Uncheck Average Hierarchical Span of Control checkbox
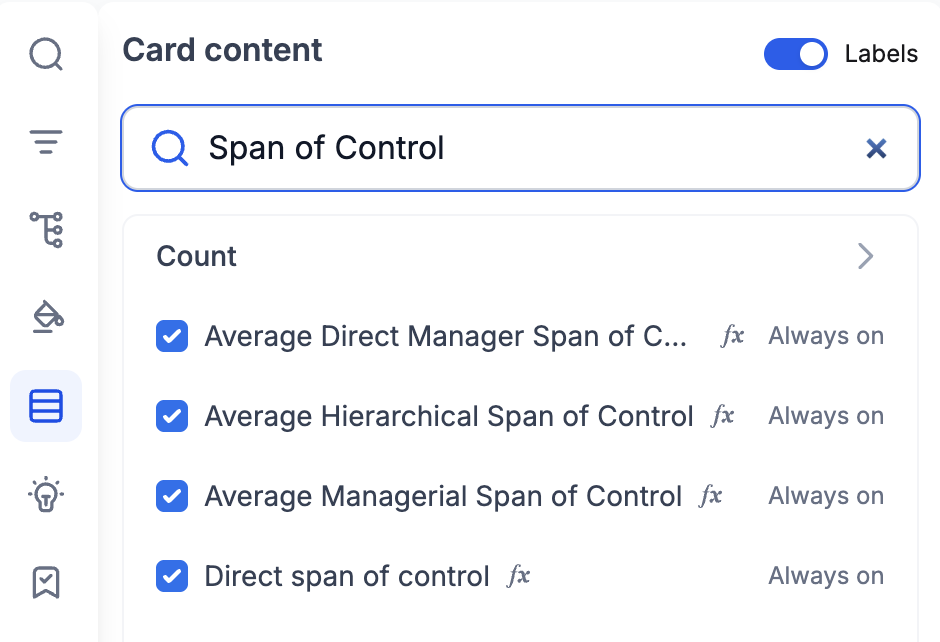Viewport: 940px width, 642px height. (x=172, y=417)
